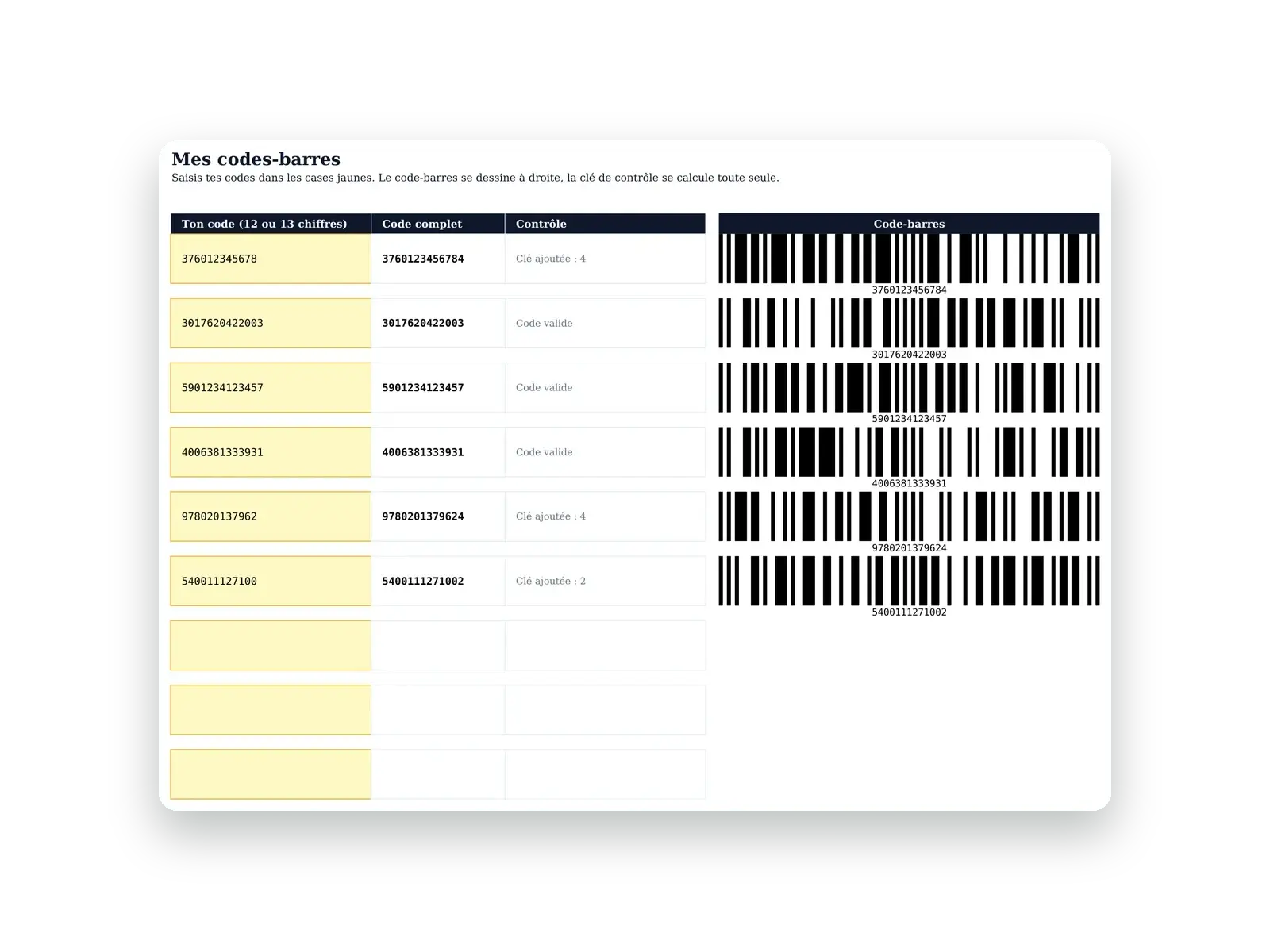Click bold complete code 4006381333931
This screenshot has height=952, width=1270.
[423, 452]
